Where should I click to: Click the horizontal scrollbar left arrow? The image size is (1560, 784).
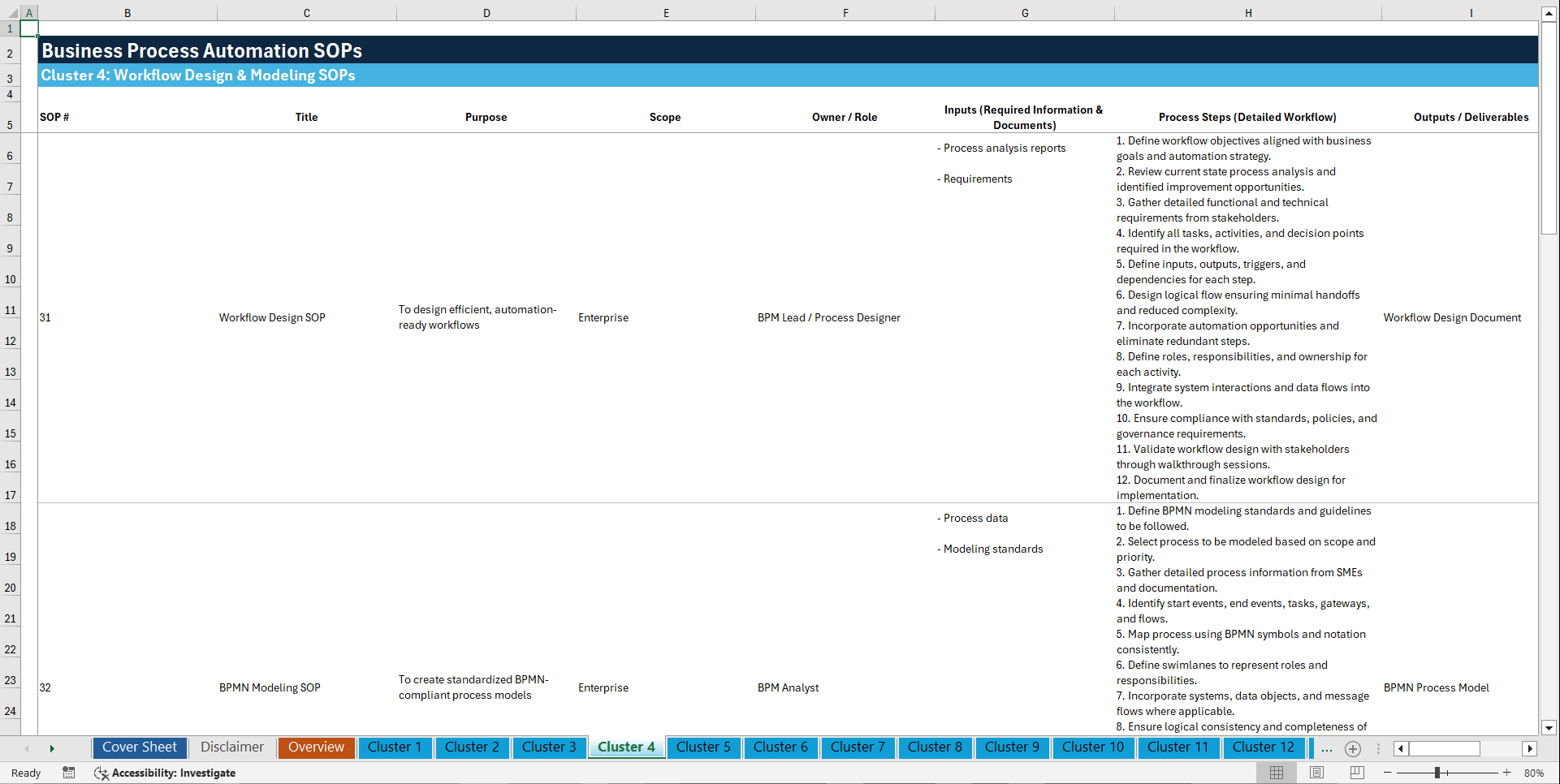pos(1401,748)
